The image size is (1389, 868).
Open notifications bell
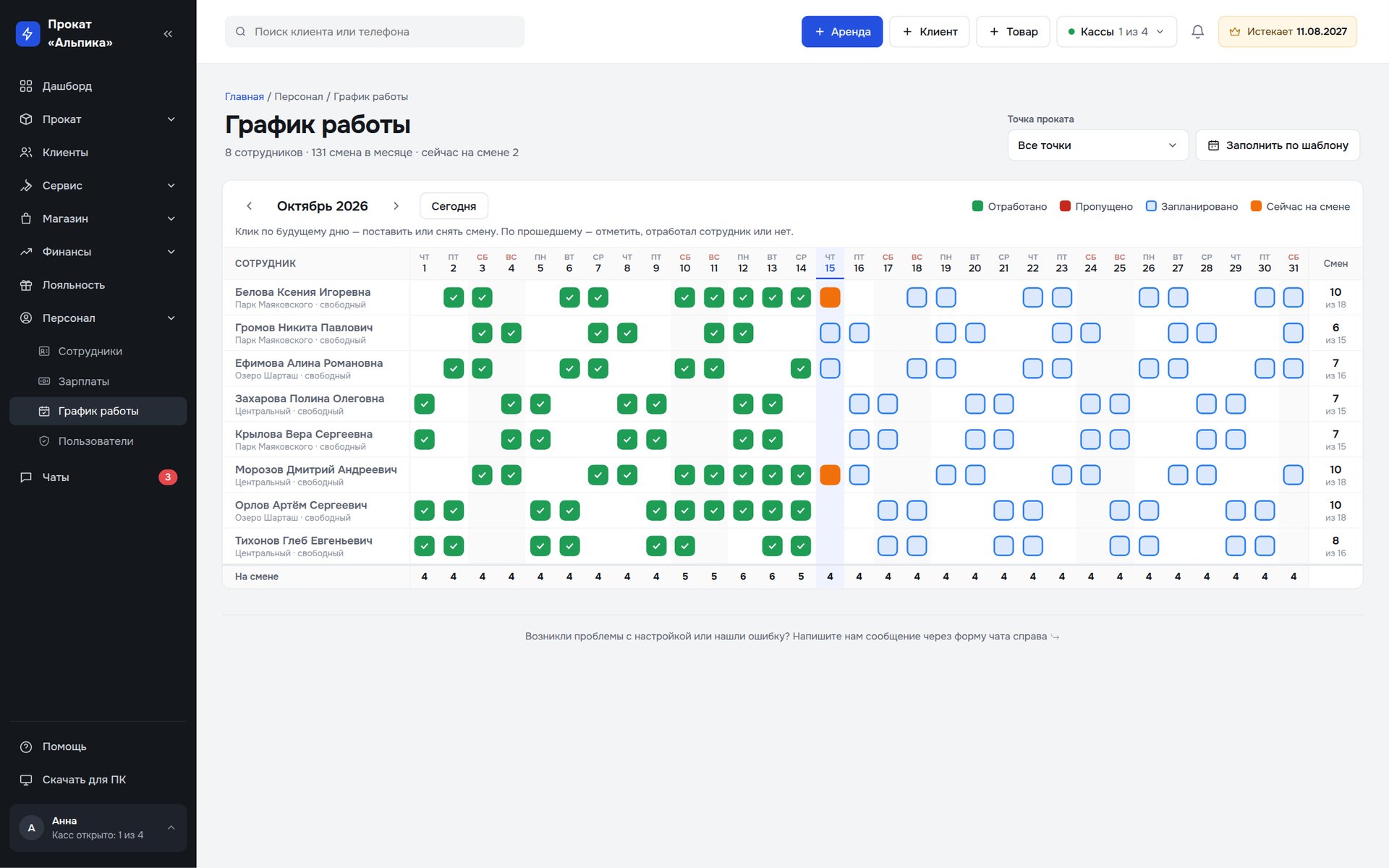click(1197, 32)
